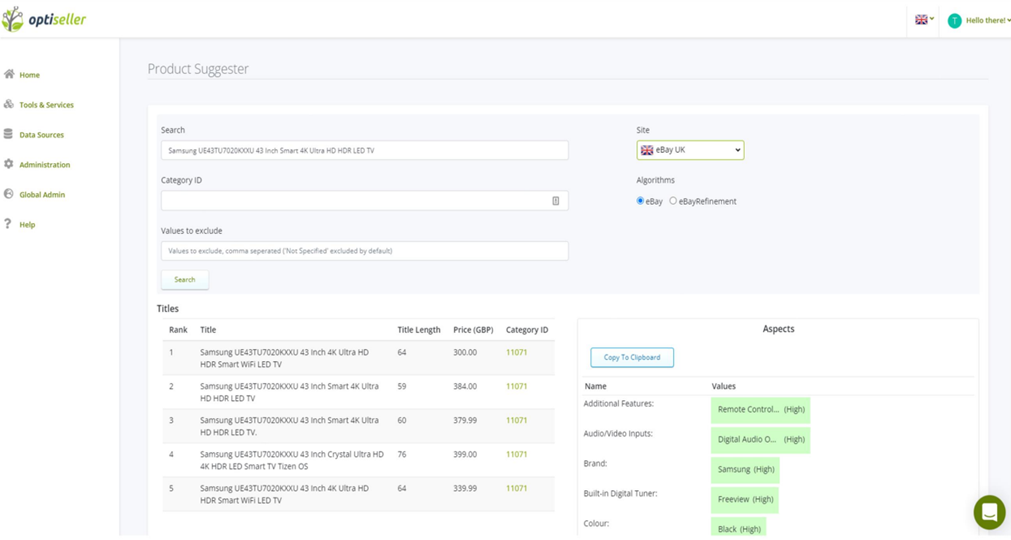
Task: Click the Black (High) colour value
Action: [739, 528]
